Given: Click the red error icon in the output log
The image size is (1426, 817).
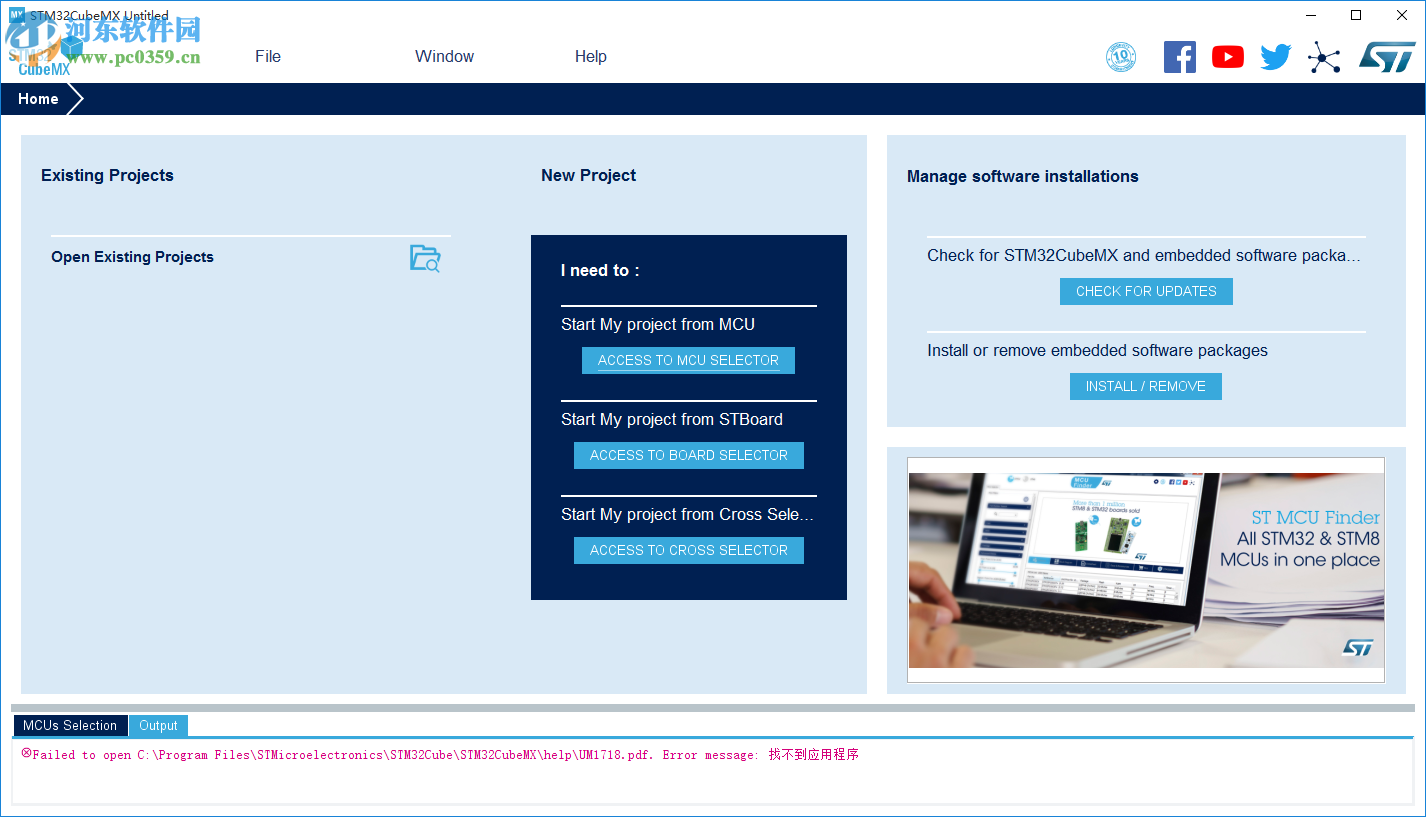Looking at the screenshot, I should pos(26,754).
